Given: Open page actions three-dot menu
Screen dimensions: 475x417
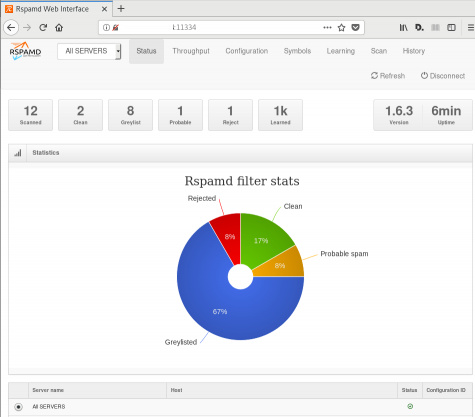Looking at the screenshot, I should [x=327, y=28].
